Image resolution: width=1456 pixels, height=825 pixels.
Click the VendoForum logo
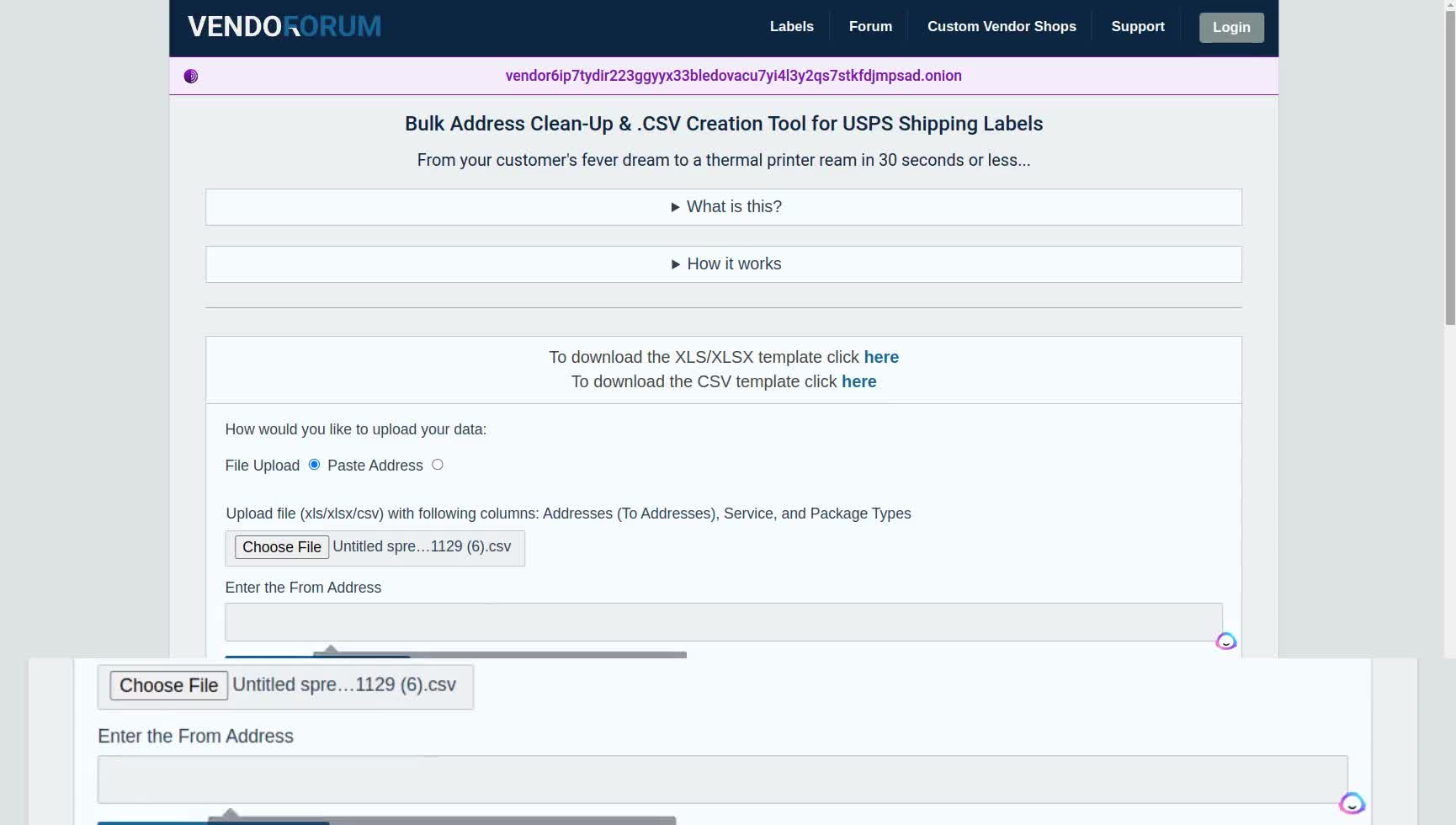click(x=284, y=27)
